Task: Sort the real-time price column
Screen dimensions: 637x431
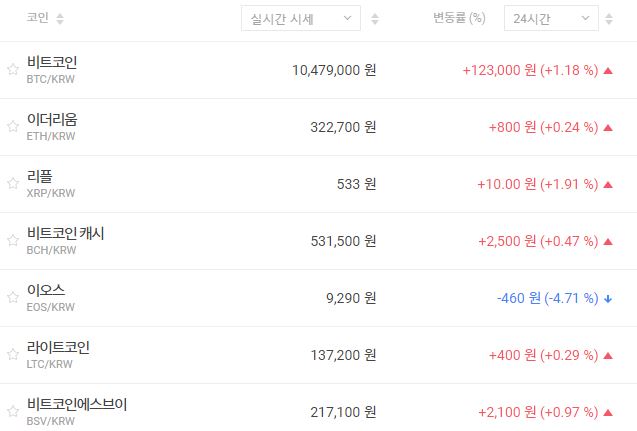Action: click(x=375, y=19)
